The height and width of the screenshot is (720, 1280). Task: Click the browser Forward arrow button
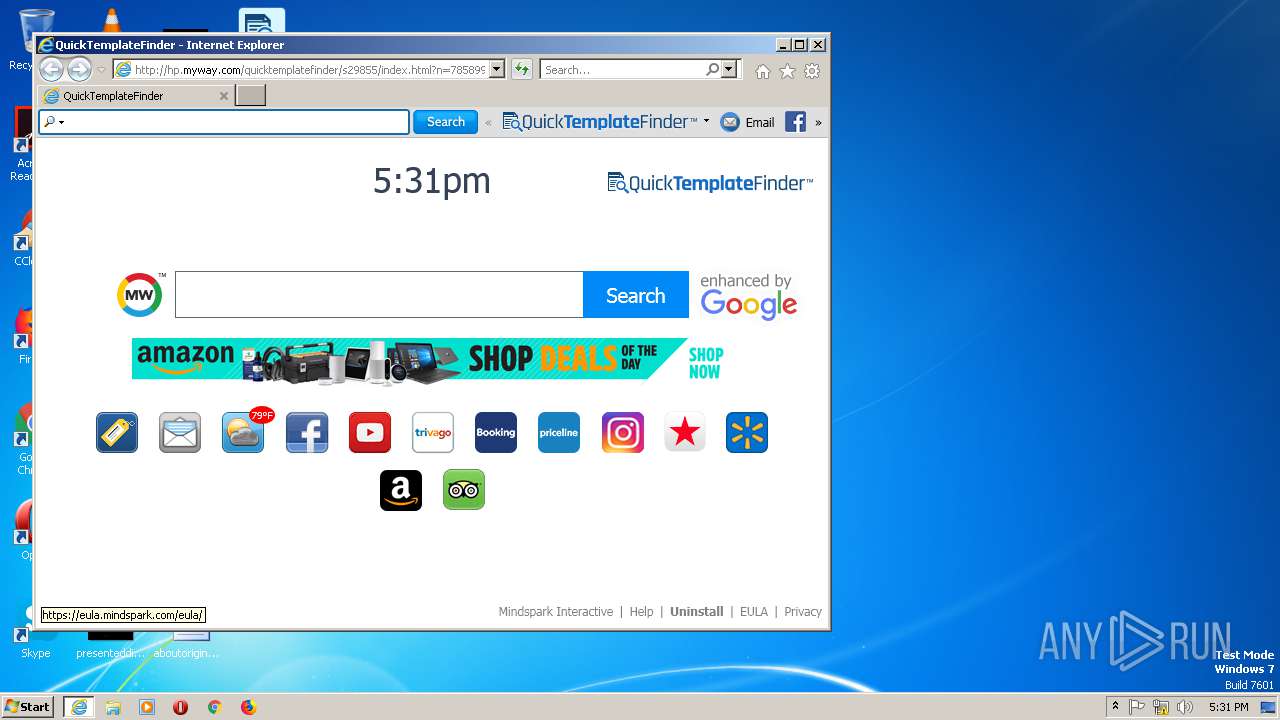(79, 69)
